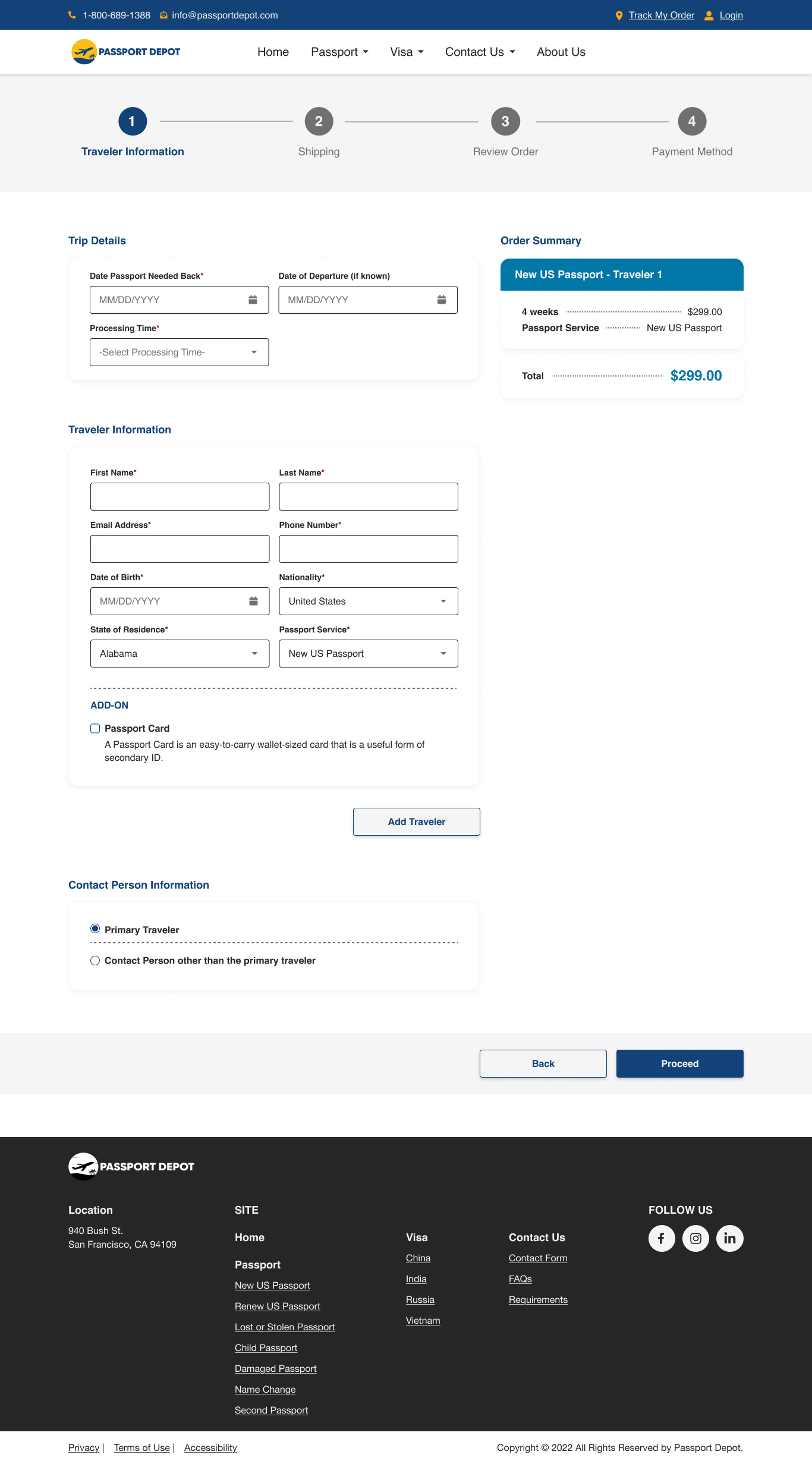The height and width of the screenshot is (1464, 812).
Task: Open calendar for Date of Departure
Action: tap(442, 300)
